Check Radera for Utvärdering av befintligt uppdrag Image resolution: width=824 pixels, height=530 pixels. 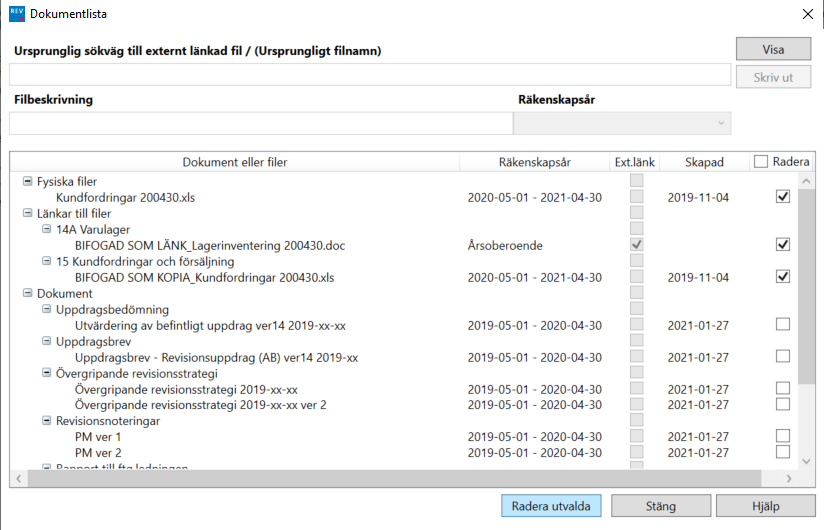(x=782, y=324)
